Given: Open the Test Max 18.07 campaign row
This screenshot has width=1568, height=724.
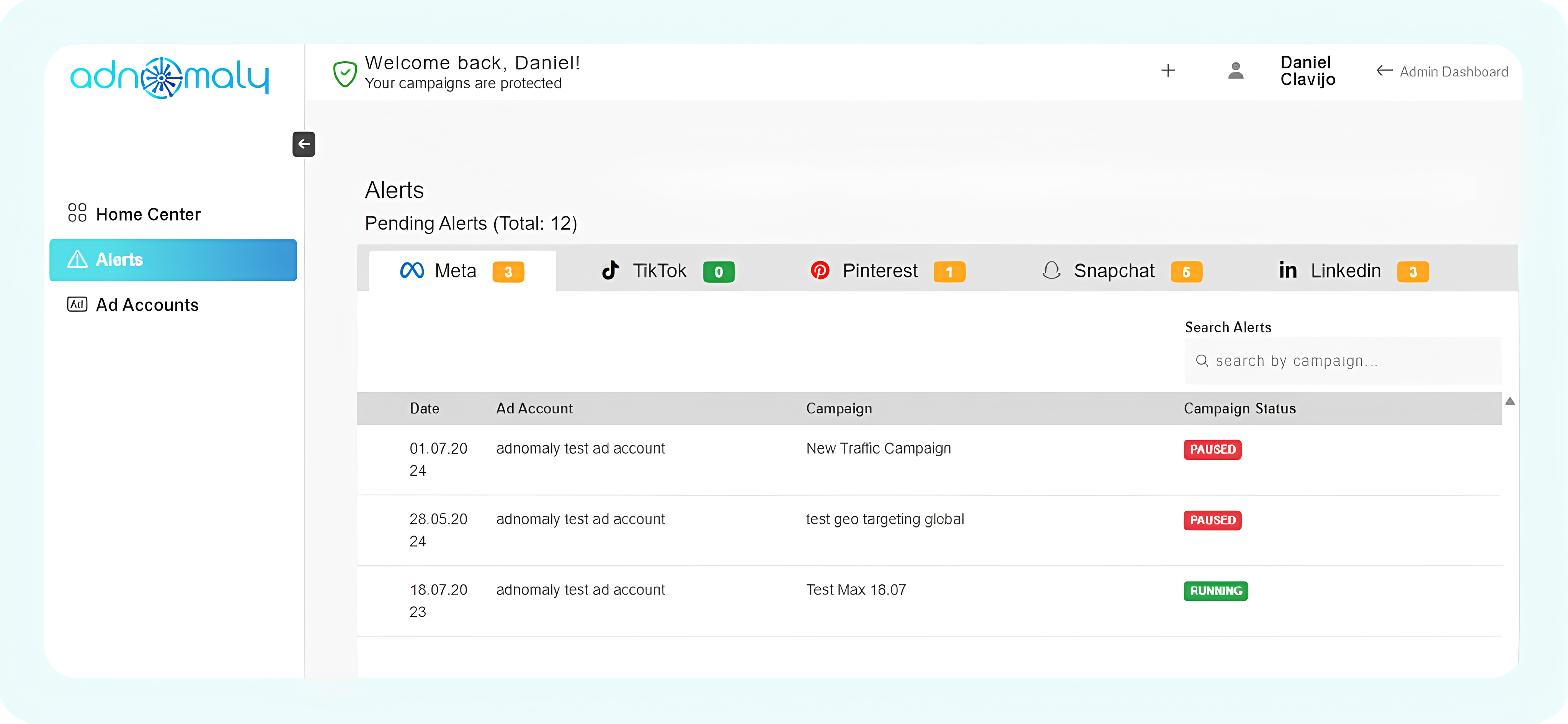Looking at the screenshot, I should click(x=855, y=590).
